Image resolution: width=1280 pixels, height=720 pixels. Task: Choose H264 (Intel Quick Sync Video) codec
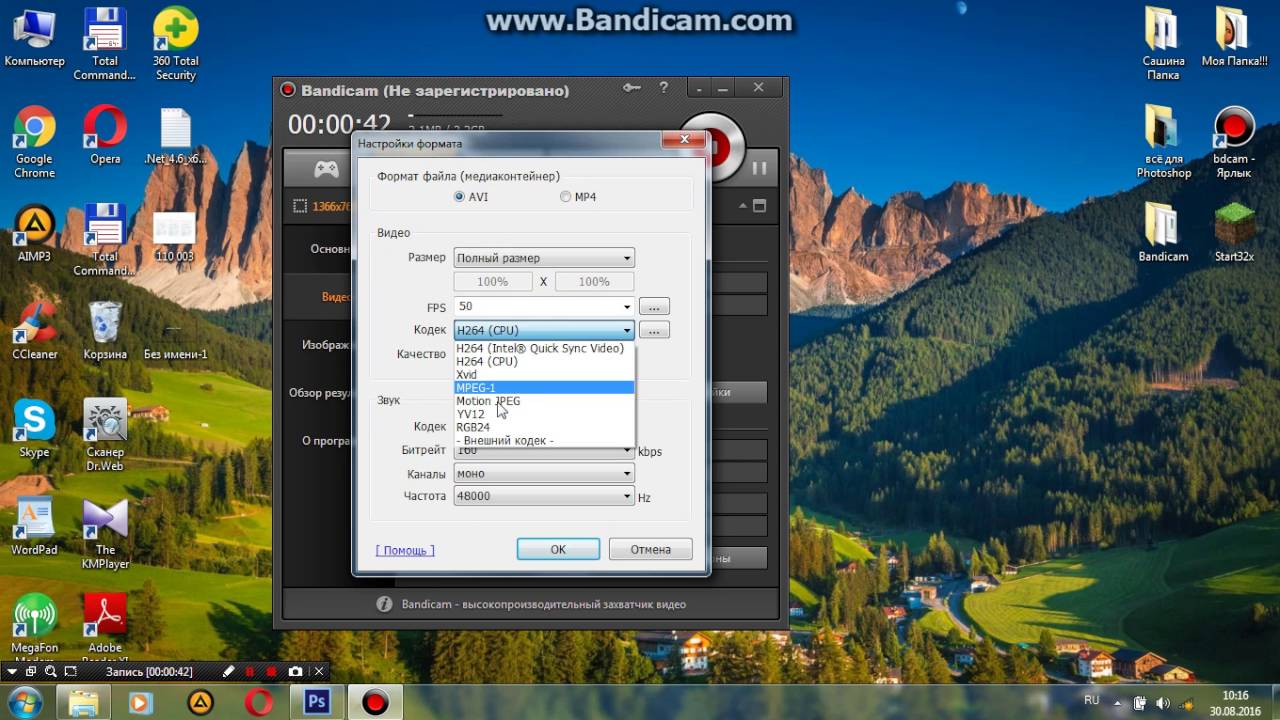point(544,348)
